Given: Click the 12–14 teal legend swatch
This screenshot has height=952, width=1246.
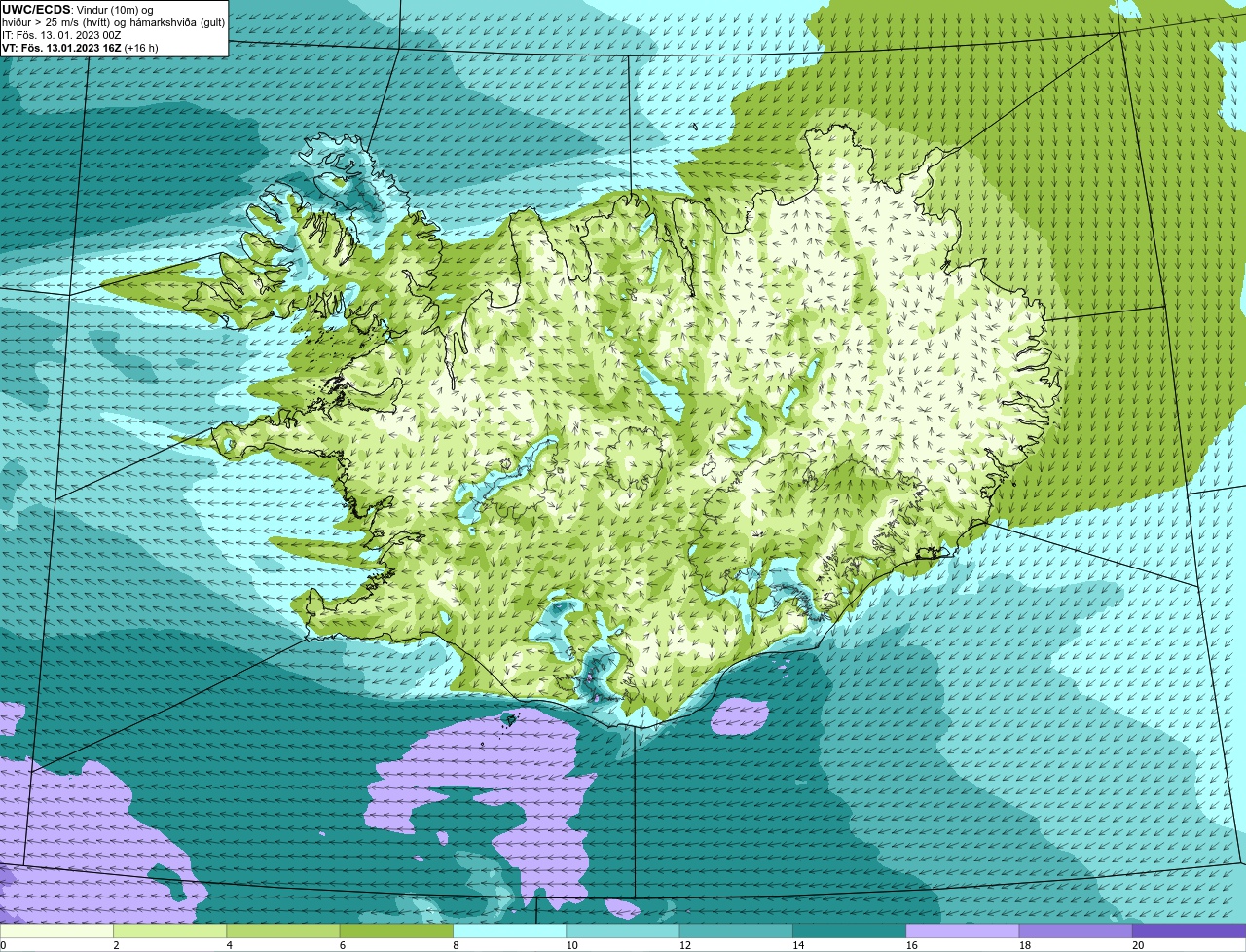Looking at the screenshot, I should pyautogui.click(x=736, y=932).
